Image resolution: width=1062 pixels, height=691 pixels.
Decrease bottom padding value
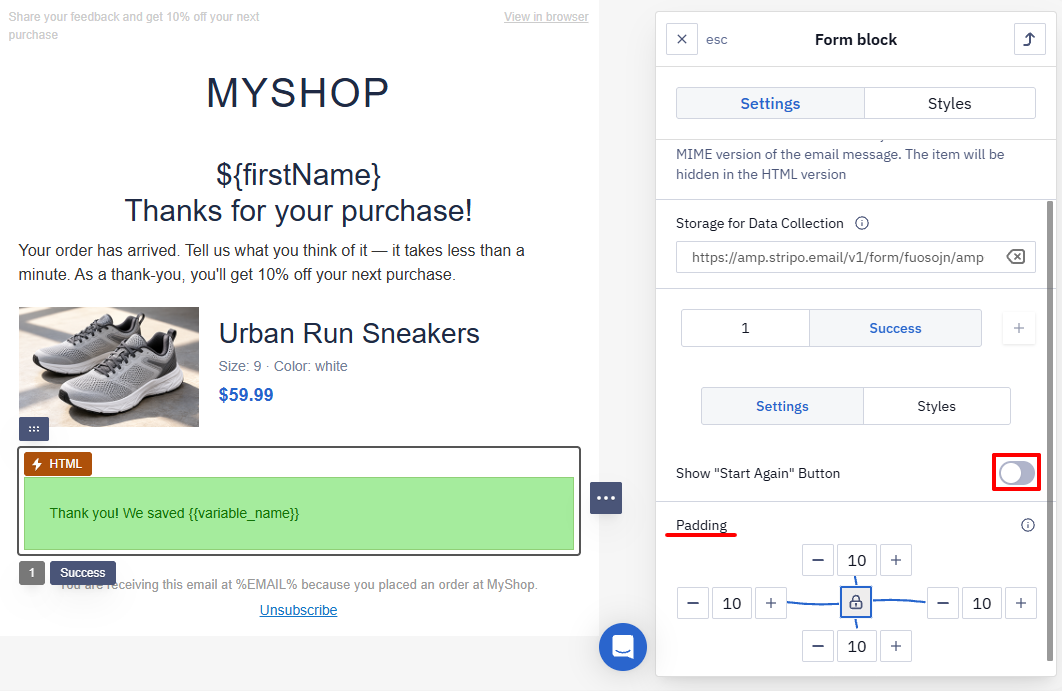click(818, 646)
